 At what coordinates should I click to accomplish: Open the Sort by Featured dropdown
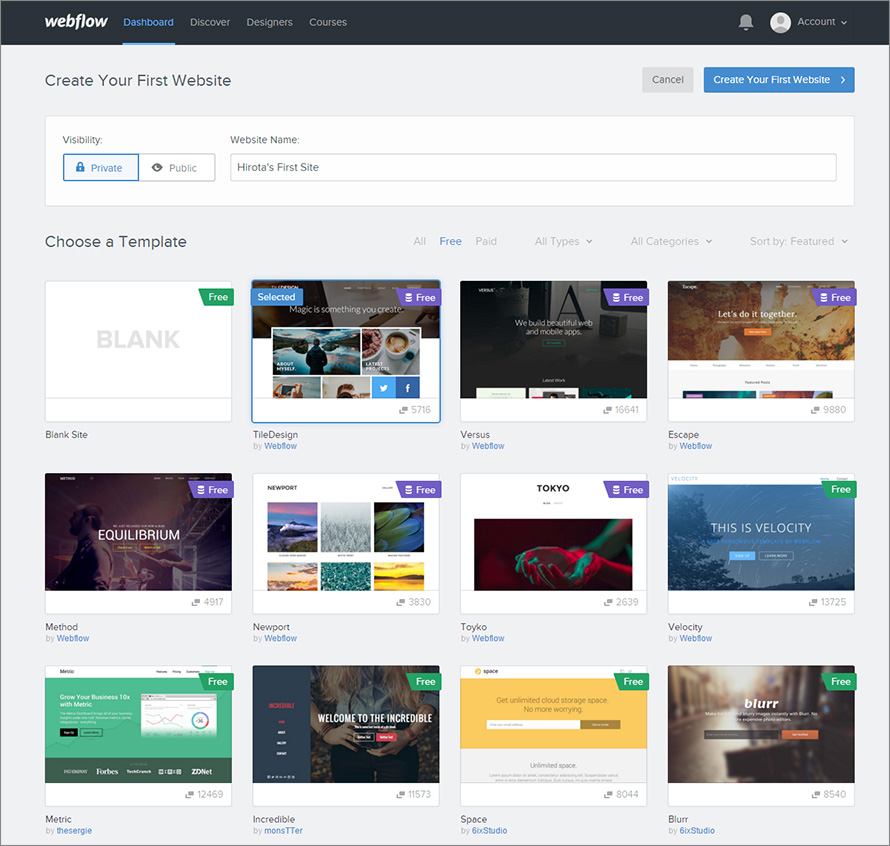[799, 241]
